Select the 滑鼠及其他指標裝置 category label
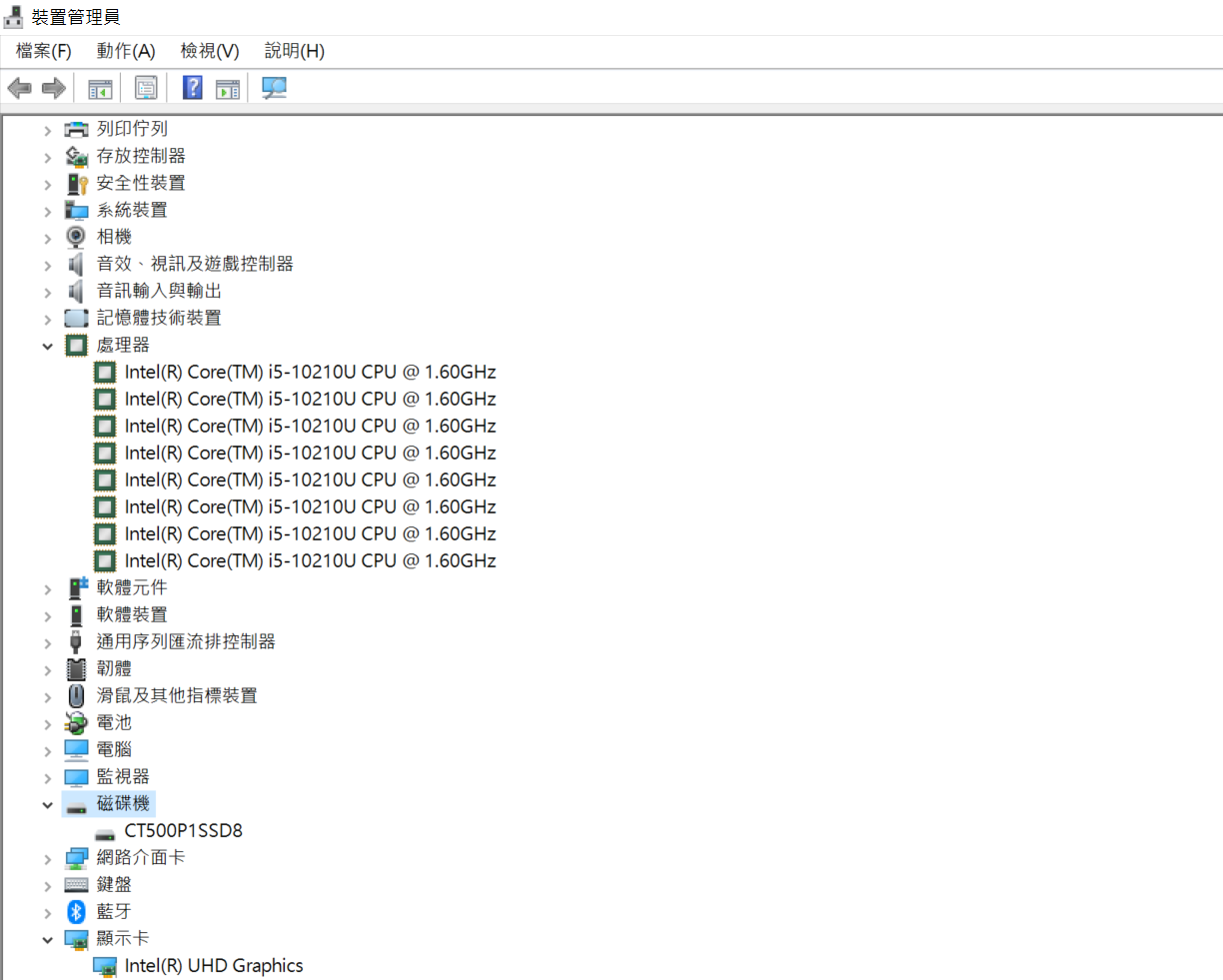This screenshot has width=1223, height=980. coord(177,695)
